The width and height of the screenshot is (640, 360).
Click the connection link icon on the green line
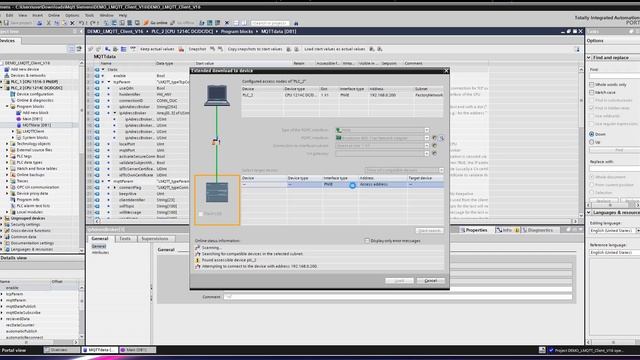coord(216,142)
